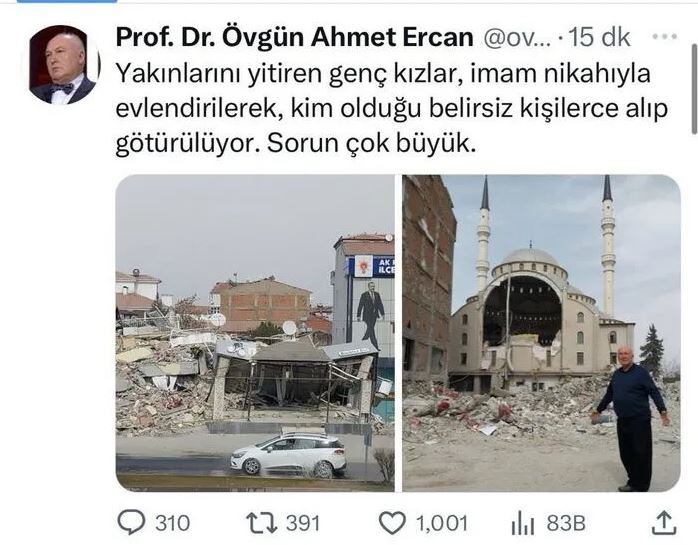Open left photo of collapsed building
This screenshot has width=698, height=545.
[255, 333]
